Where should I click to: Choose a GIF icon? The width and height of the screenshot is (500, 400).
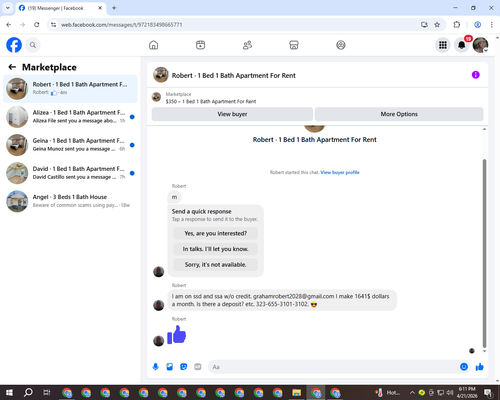click(x=198, y=367)
